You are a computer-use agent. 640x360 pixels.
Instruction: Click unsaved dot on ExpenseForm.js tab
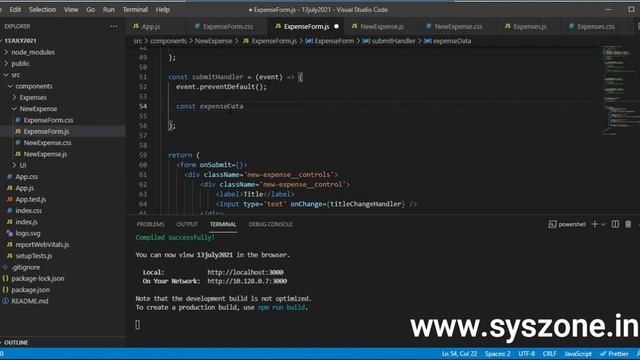(336, 26)
